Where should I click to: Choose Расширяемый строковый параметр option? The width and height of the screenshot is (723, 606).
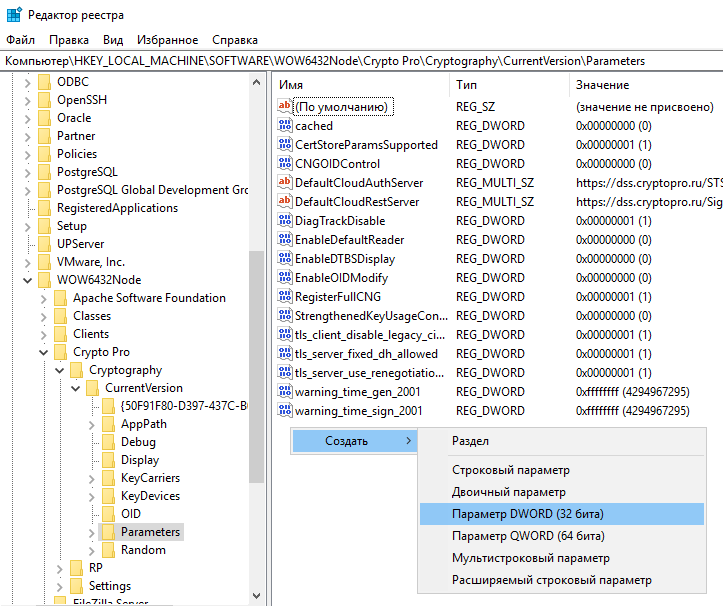[562, 580]
